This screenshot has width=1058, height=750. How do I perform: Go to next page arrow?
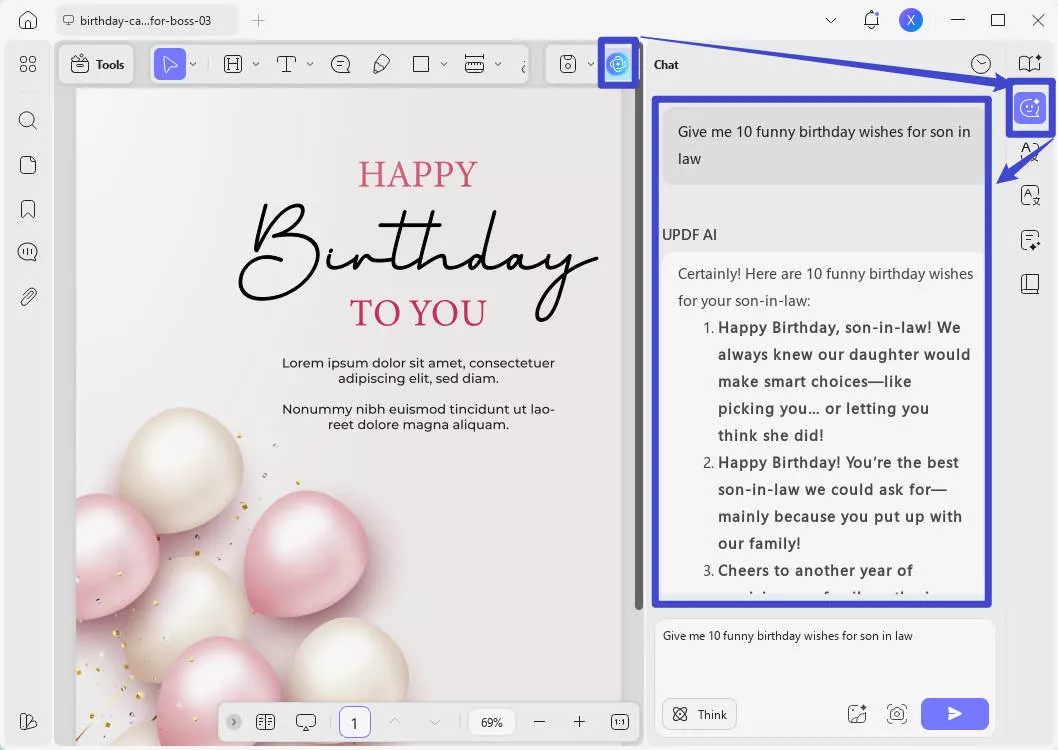[x=435, y=722]
